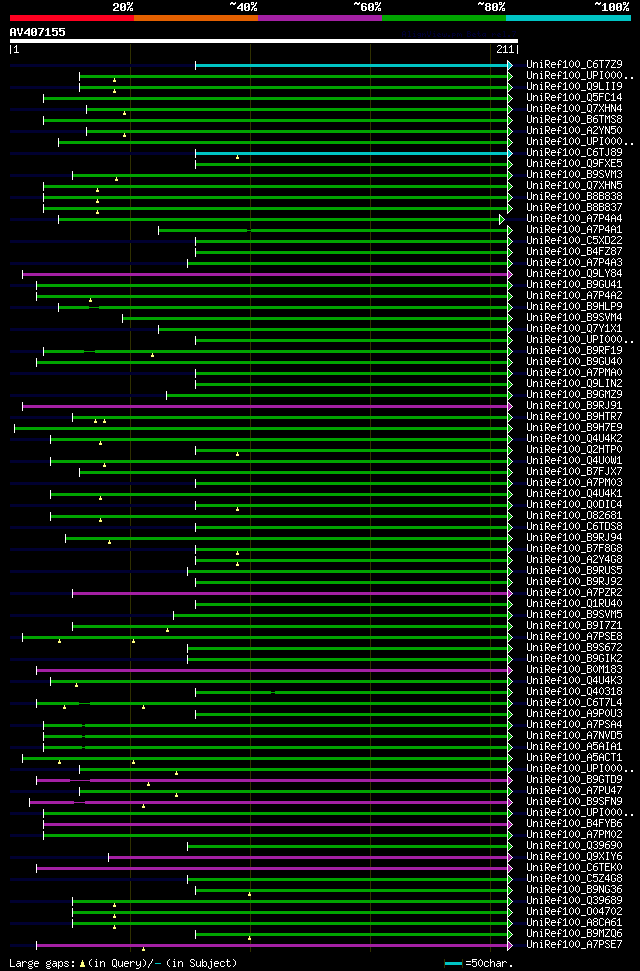Select hit label UniRef100_B9HLP9
The width and height of the screenshot is (640, 971).
(574, 307)
